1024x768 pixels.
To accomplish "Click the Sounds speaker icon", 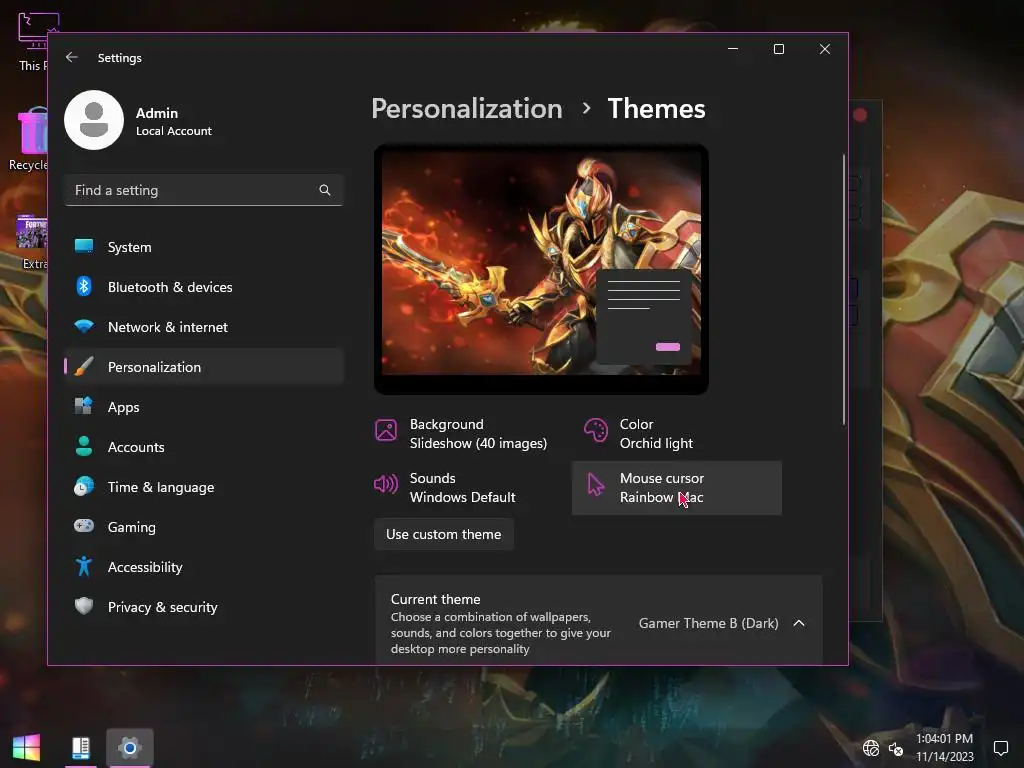I will [386, 485].
